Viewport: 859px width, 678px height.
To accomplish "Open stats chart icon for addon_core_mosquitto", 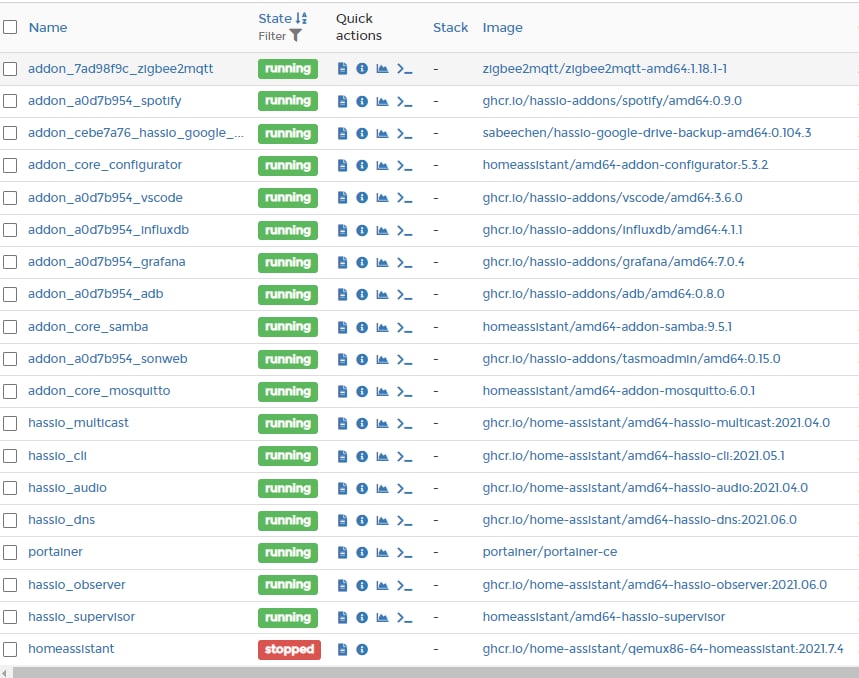I will point(382,391).
